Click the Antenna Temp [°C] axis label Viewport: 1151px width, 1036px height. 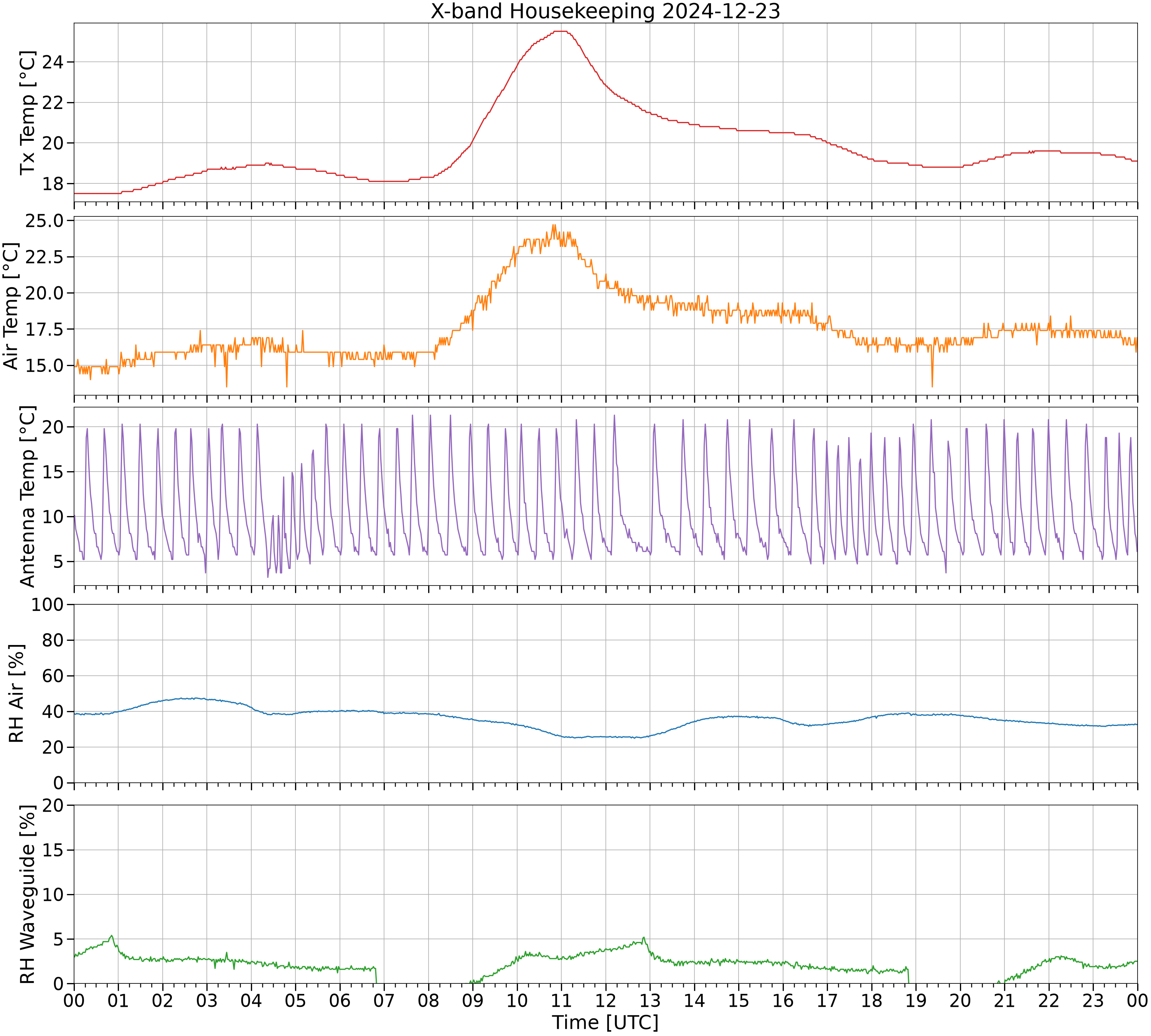point(27,497)
